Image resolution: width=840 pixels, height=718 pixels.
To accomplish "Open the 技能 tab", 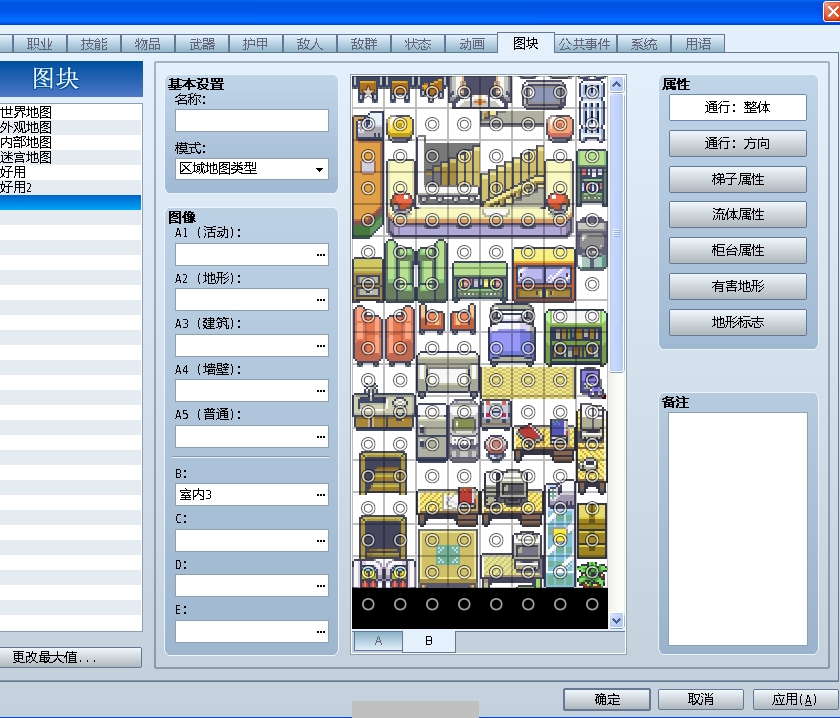I will (x=94, y=44).
